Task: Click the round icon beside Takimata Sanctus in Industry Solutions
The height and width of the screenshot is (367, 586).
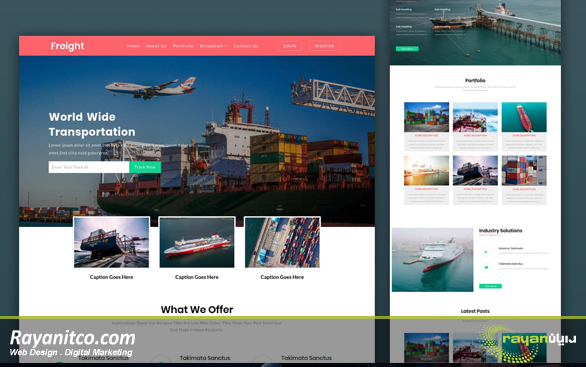Action: click(x=486, y=267)
